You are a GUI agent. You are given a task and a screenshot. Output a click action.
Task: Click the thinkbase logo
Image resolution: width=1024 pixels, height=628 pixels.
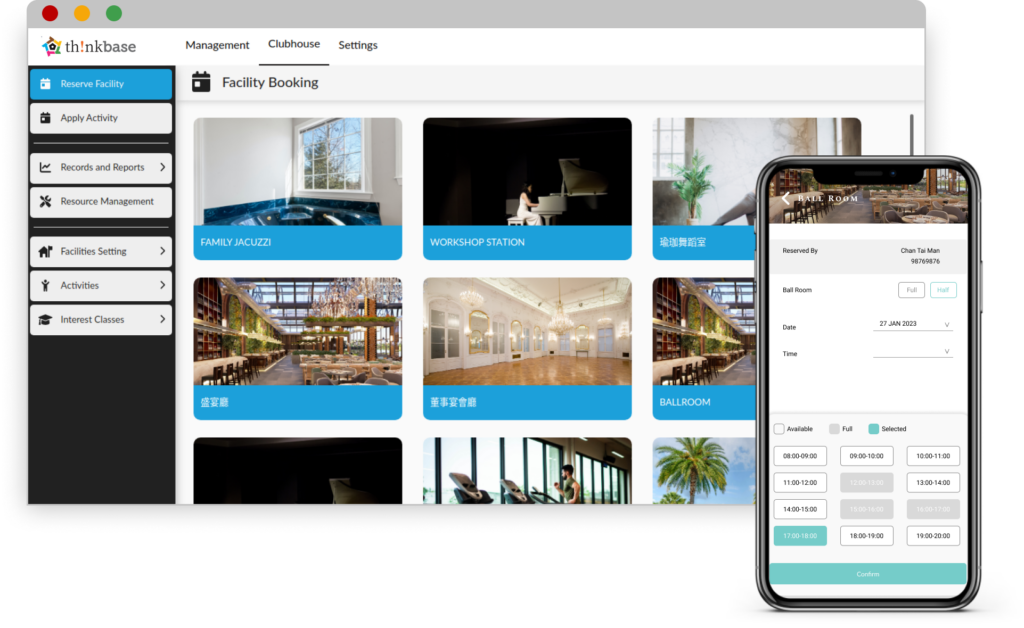click(89, 46)
